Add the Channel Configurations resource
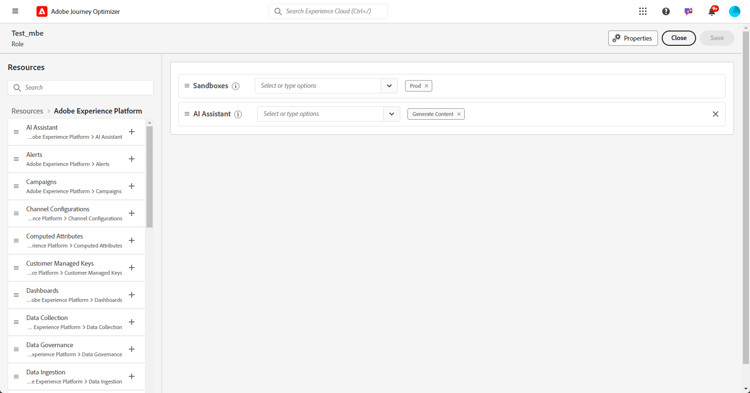The height and width of the screenshot is (393, 750). click(x=132, y=213)
